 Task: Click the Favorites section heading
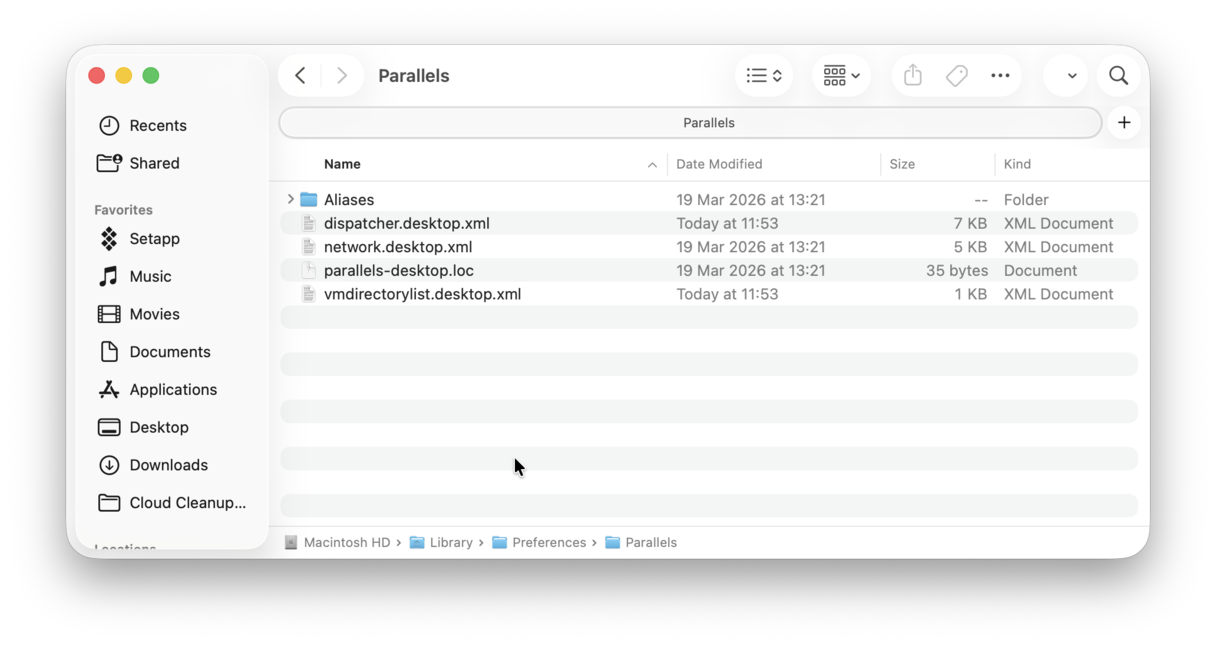point(123,210)
